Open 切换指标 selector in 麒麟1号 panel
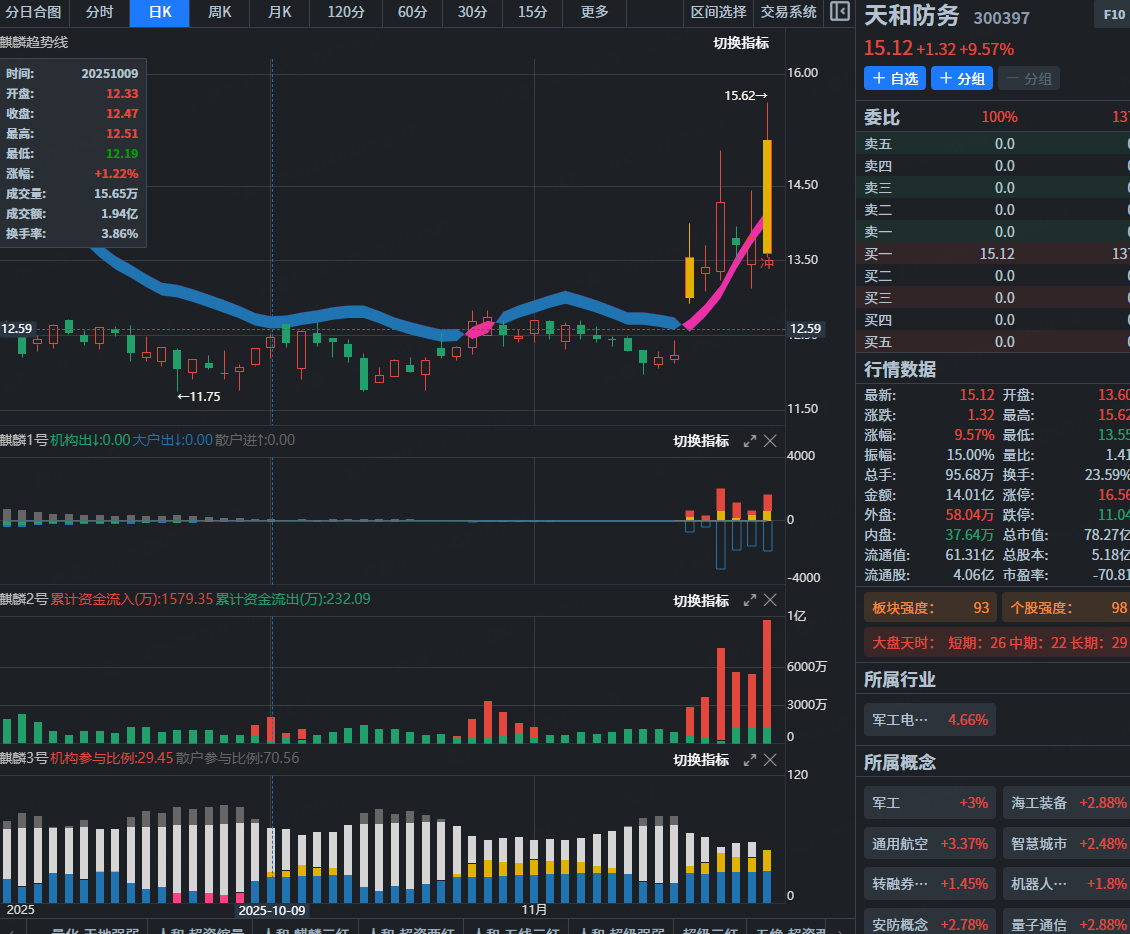 pyautogui.click(x=700, y=441)
